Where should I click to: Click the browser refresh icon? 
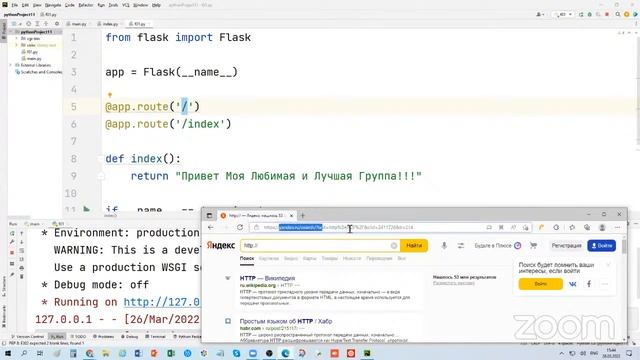(240, 227)
